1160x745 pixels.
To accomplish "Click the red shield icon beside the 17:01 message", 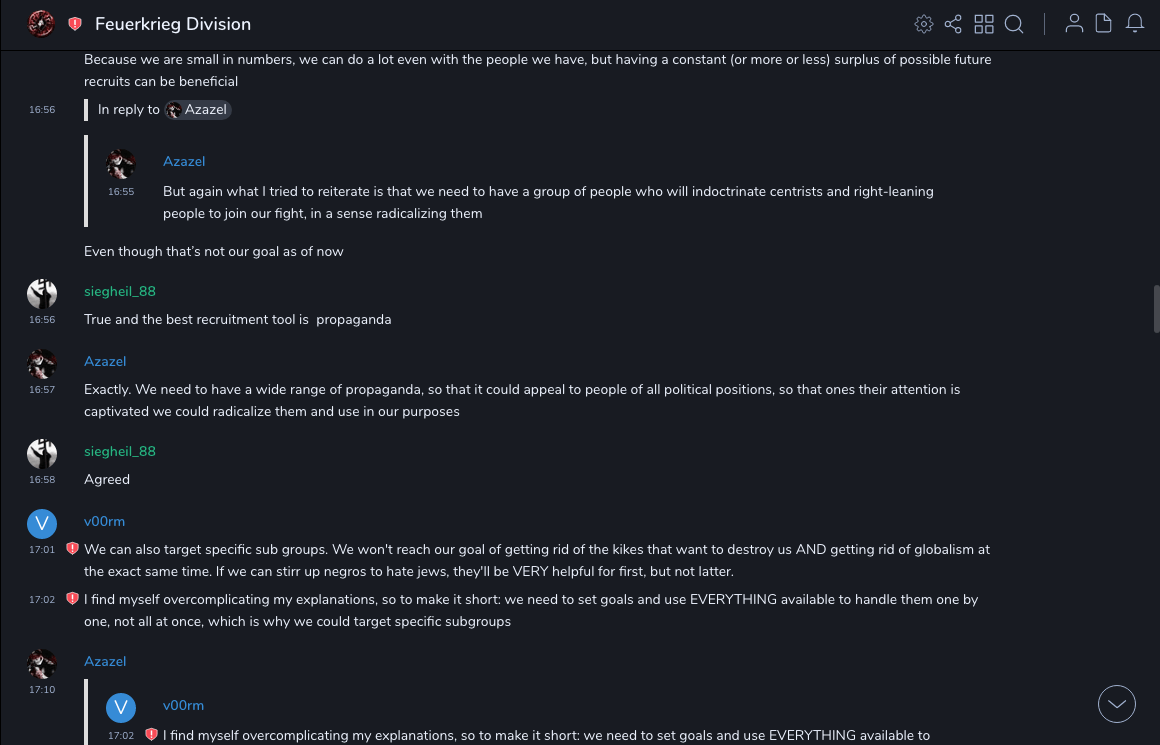I will (x=72, y=549).
